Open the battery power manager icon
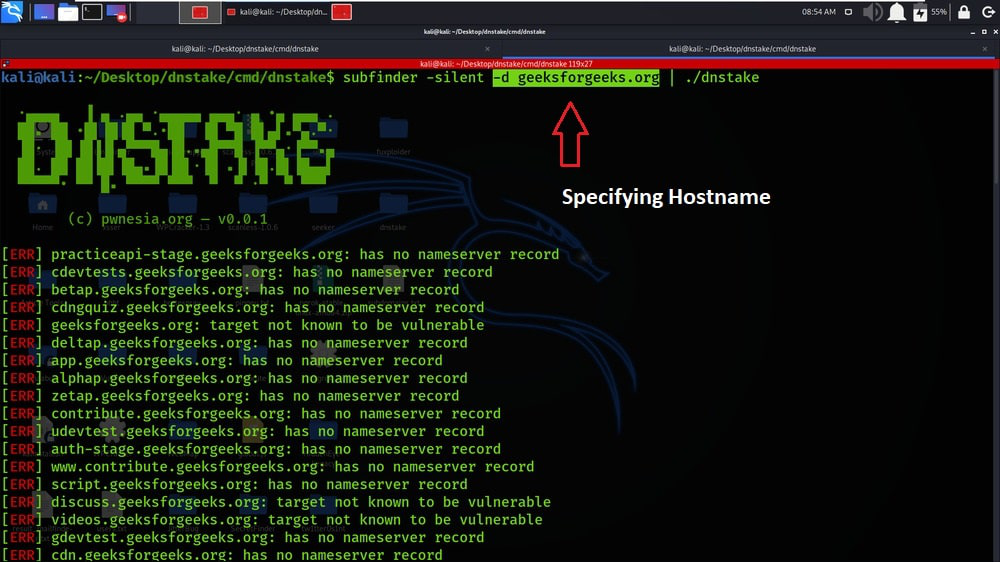1000x562 pixels. point(920,13)
